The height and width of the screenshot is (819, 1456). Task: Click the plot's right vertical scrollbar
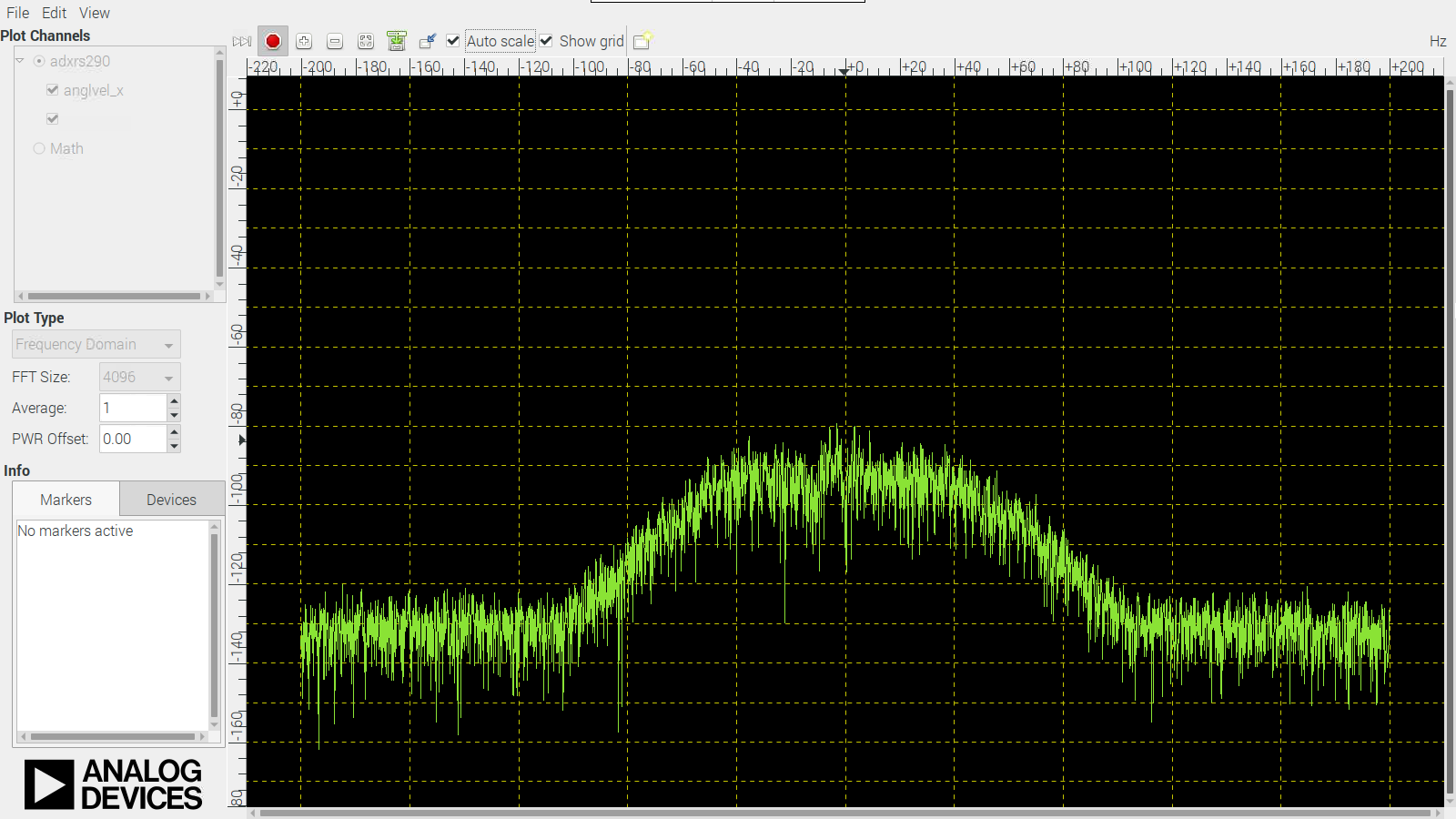click(x=1450, y=441)
